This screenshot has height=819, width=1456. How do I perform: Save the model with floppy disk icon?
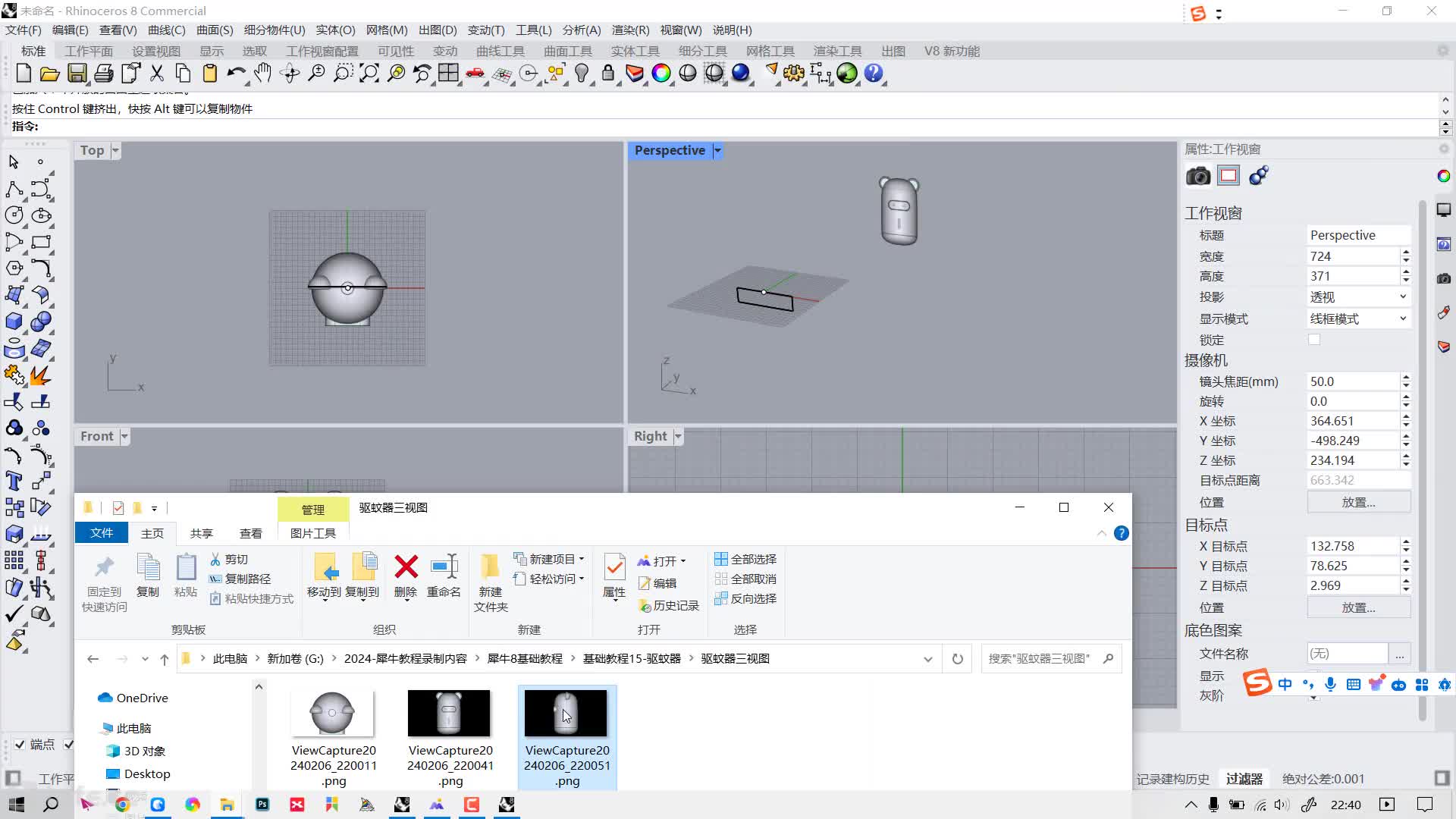tap(77, 73)
